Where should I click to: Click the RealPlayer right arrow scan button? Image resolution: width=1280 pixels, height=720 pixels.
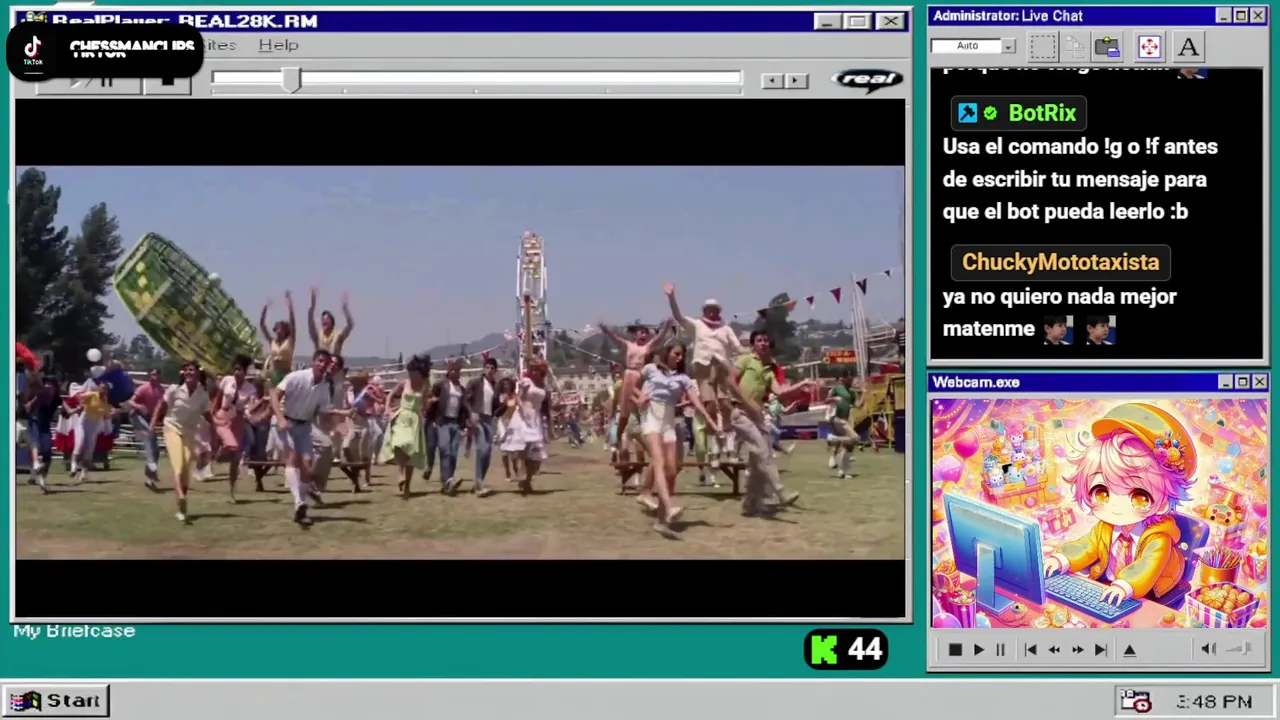pyautogui.click(x=796, y=81)
